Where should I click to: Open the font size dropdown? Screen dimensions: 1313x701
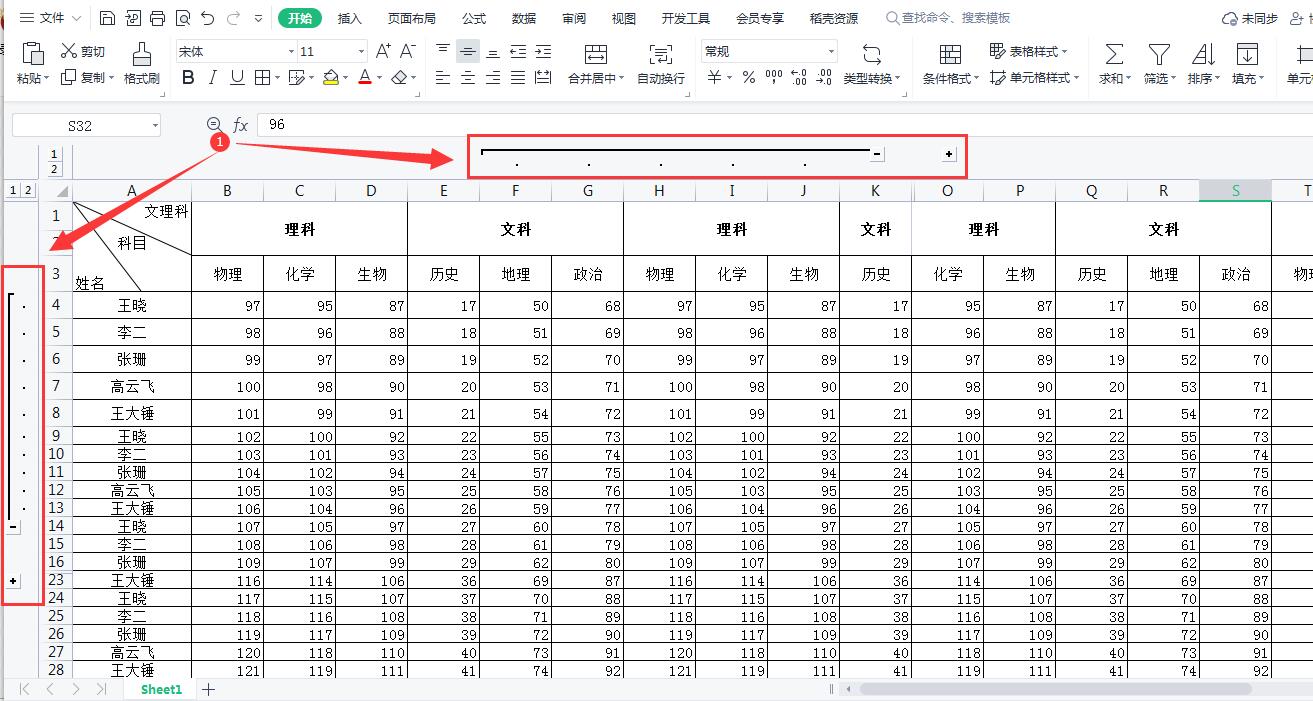click(362, 50)
